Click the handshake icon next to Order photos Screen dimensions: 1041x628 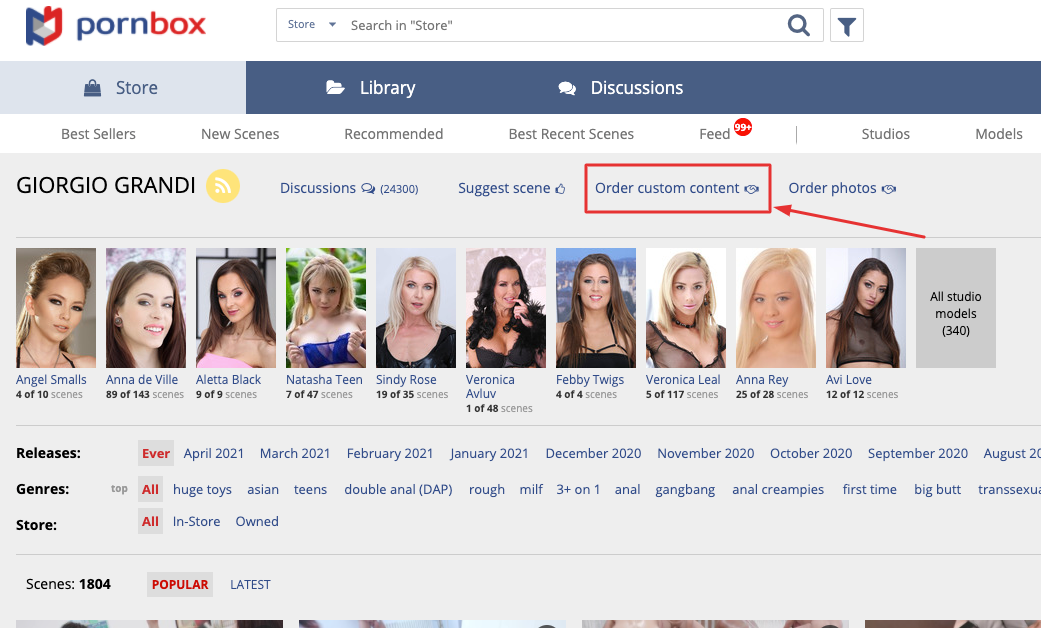(888, 189)
